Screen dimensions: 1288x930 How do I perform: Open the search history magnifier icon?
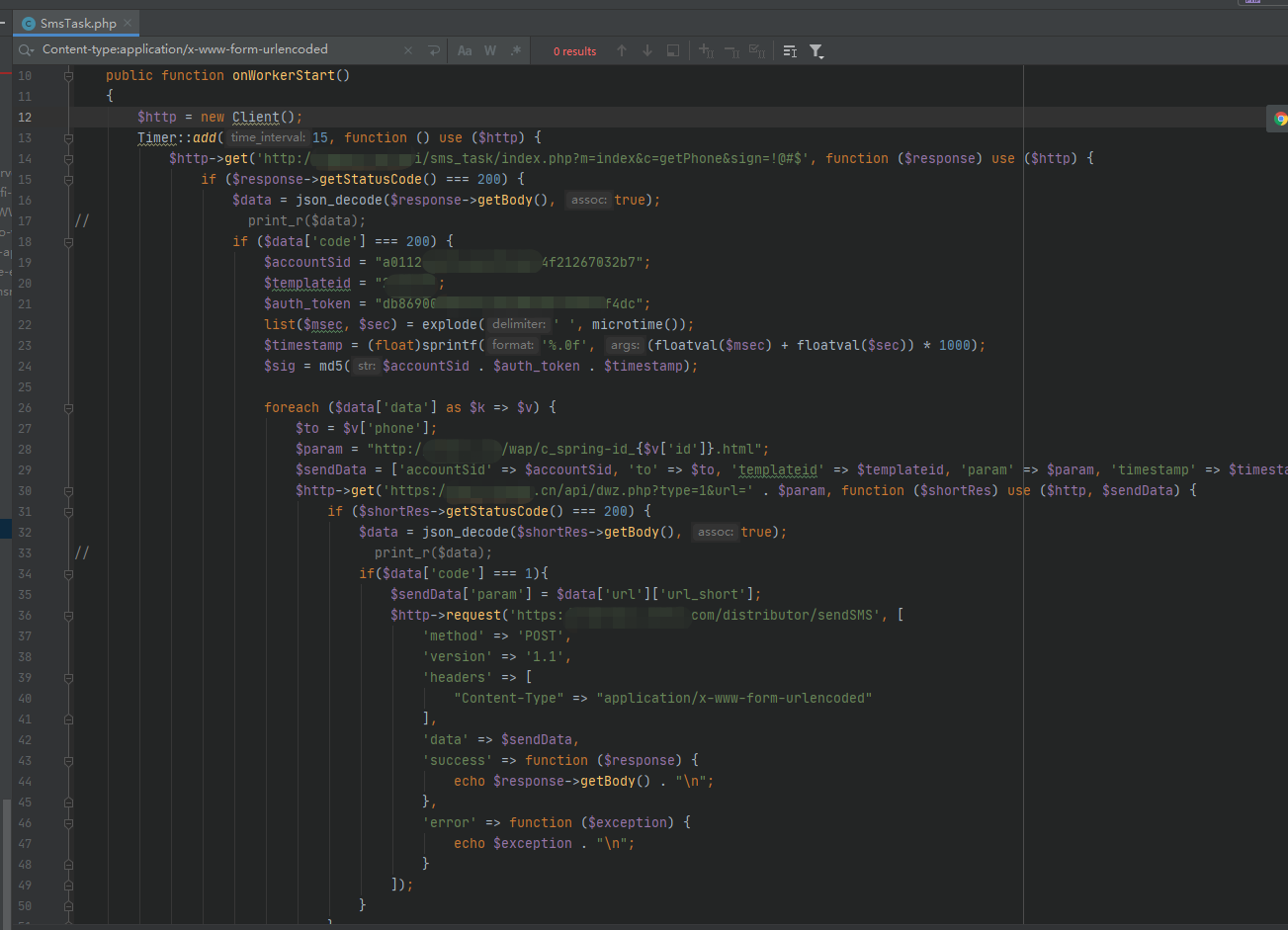[x=26, y=49]
